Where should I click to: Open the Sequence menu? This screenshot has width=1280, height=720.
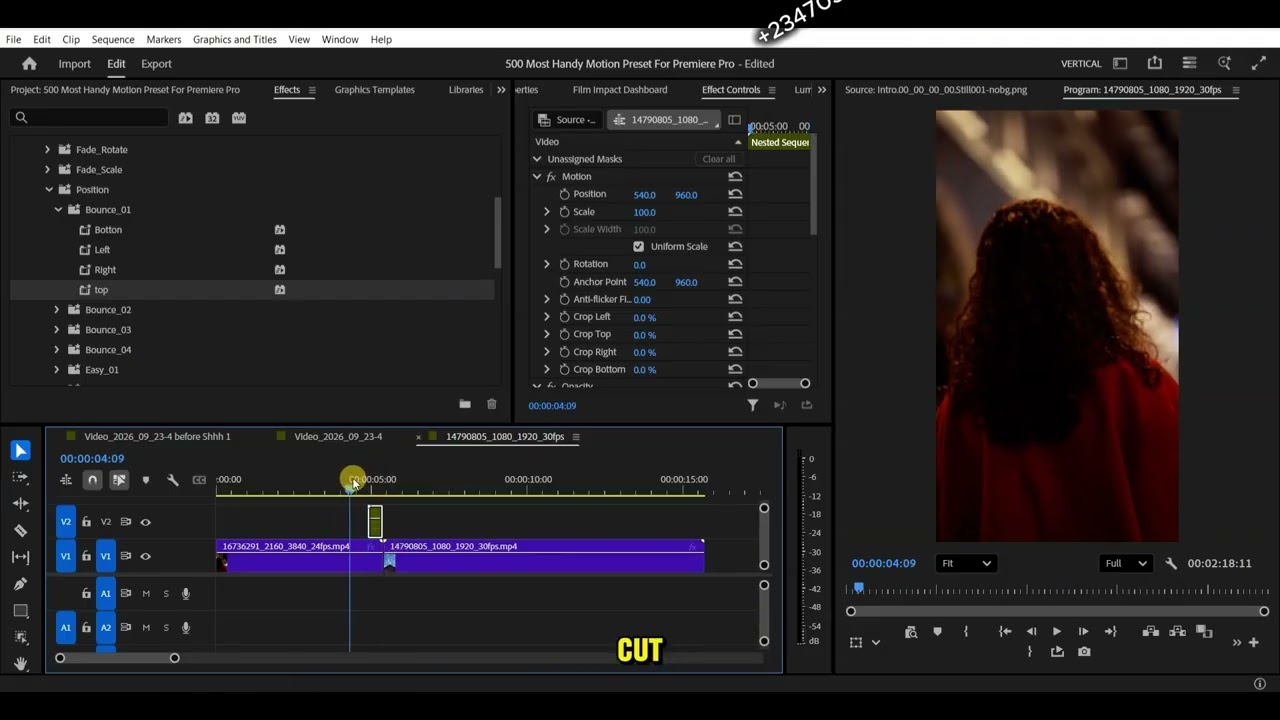tap(113, 39)
